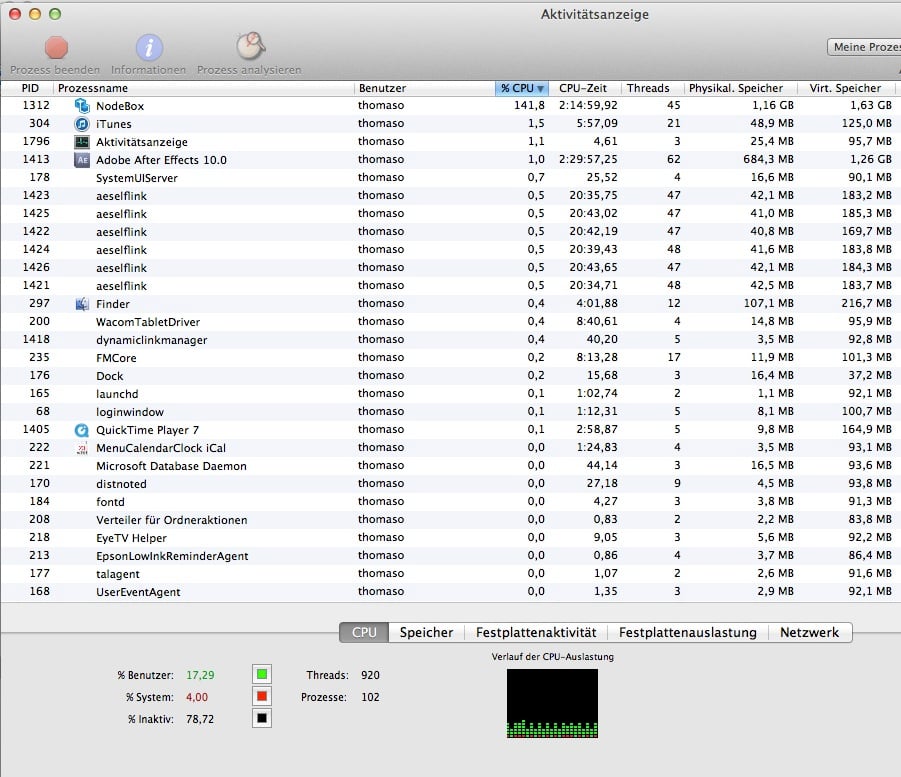Select the FMCore process row
Viewport: 901px width, 777px height.
pyautogui.click(x=448, y=357)
